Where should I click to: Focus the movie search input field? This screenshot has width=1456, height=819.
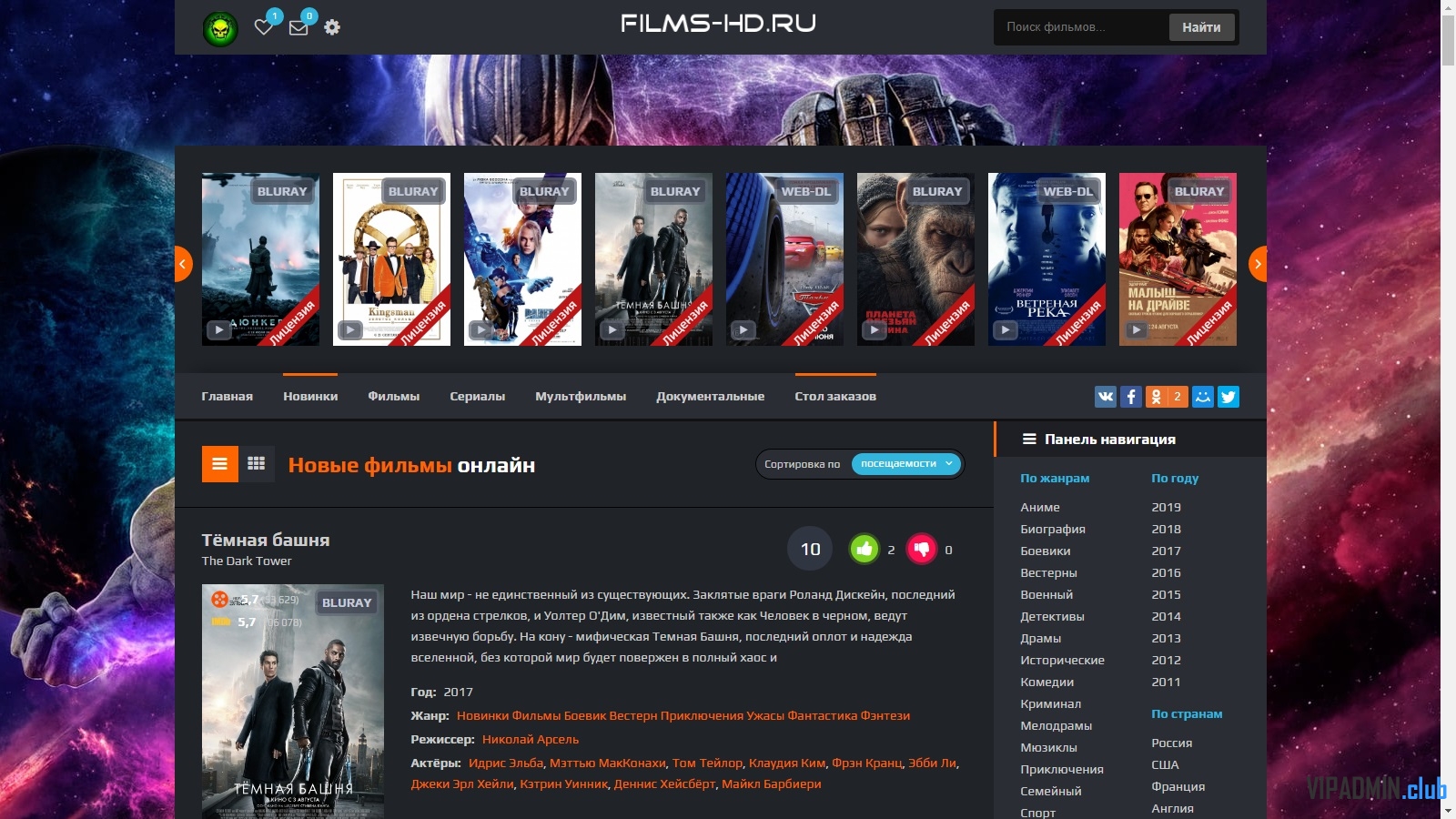pyautogui.click(x=1083, y=27)
